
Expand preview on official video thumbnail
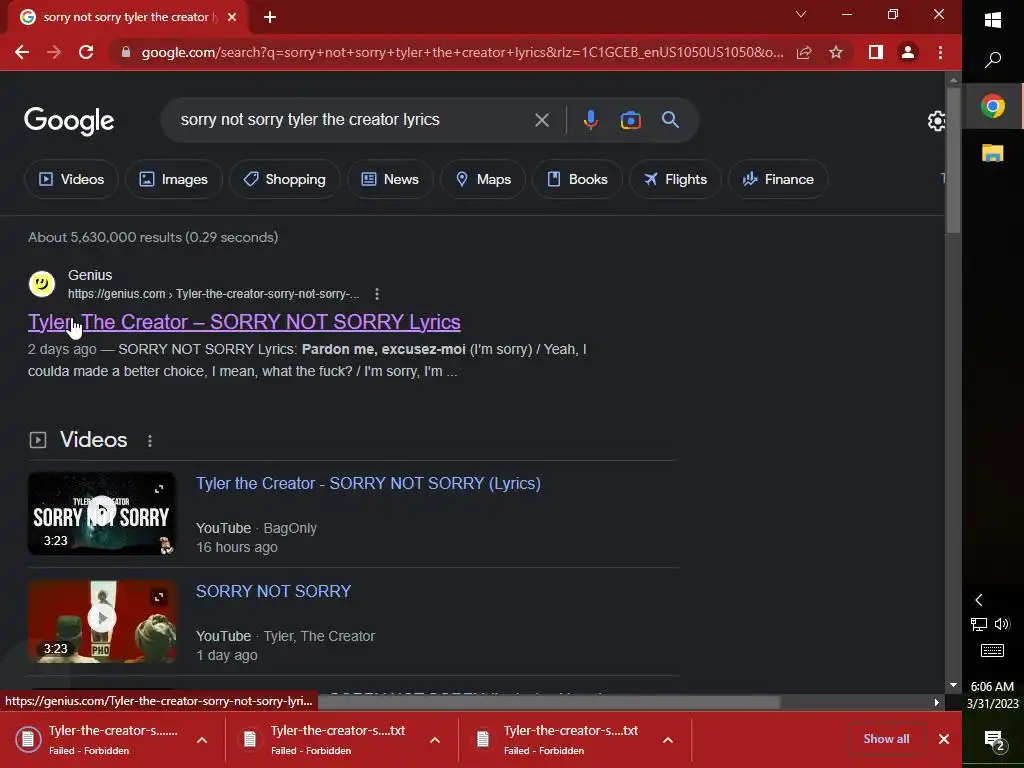(x=159, y=597)
